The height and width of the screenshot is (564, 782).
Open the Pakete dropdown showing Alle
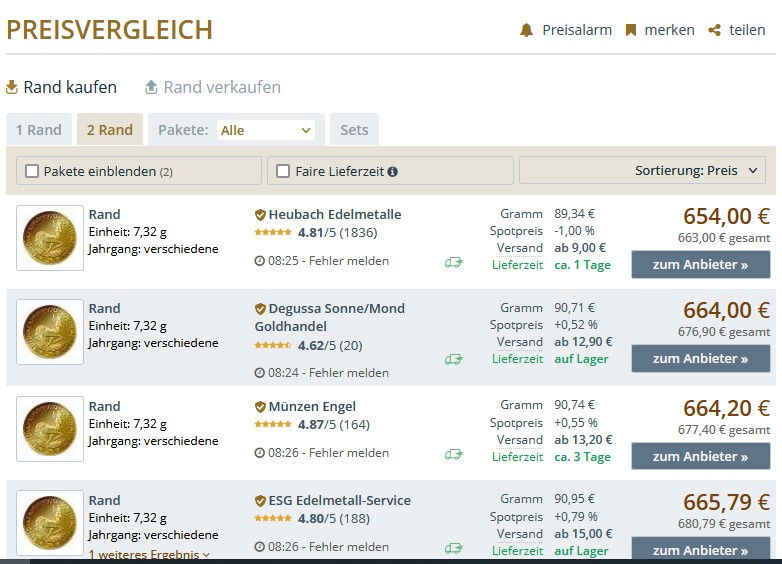(x=265, y=130)
